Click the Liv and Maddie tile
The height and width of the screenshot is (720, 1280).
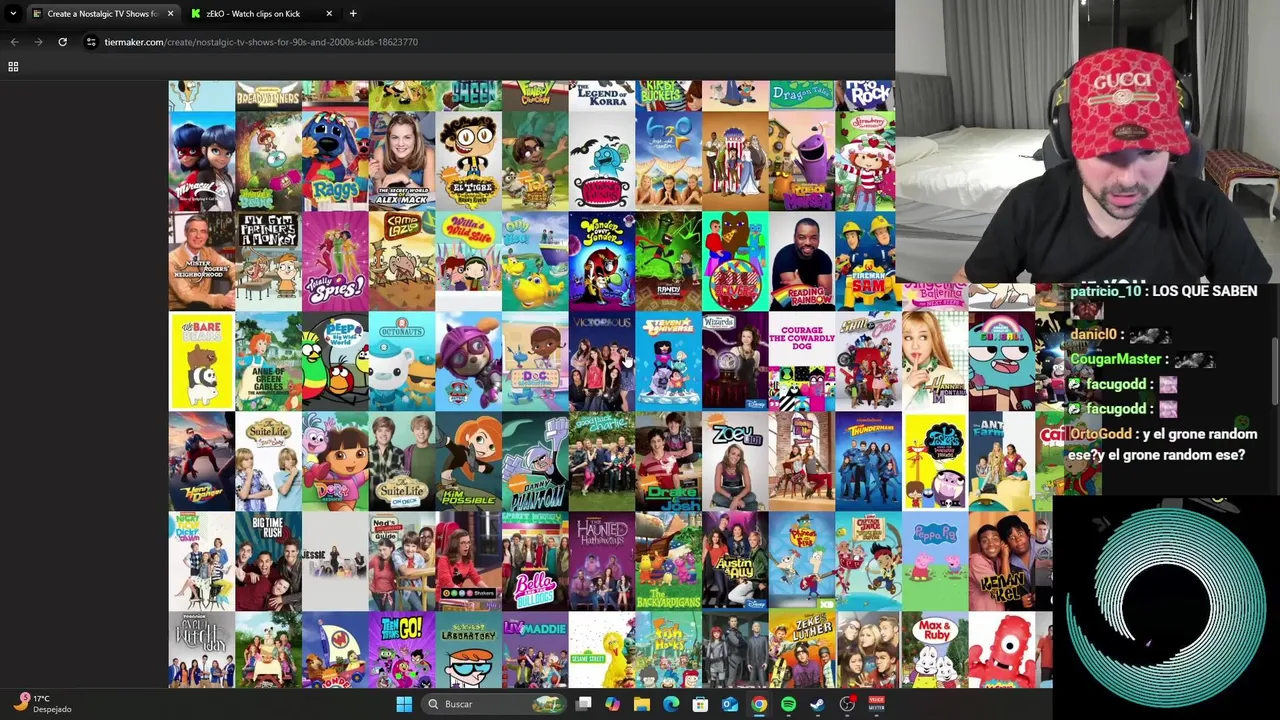pyautogui.click(x=535, y=650)
